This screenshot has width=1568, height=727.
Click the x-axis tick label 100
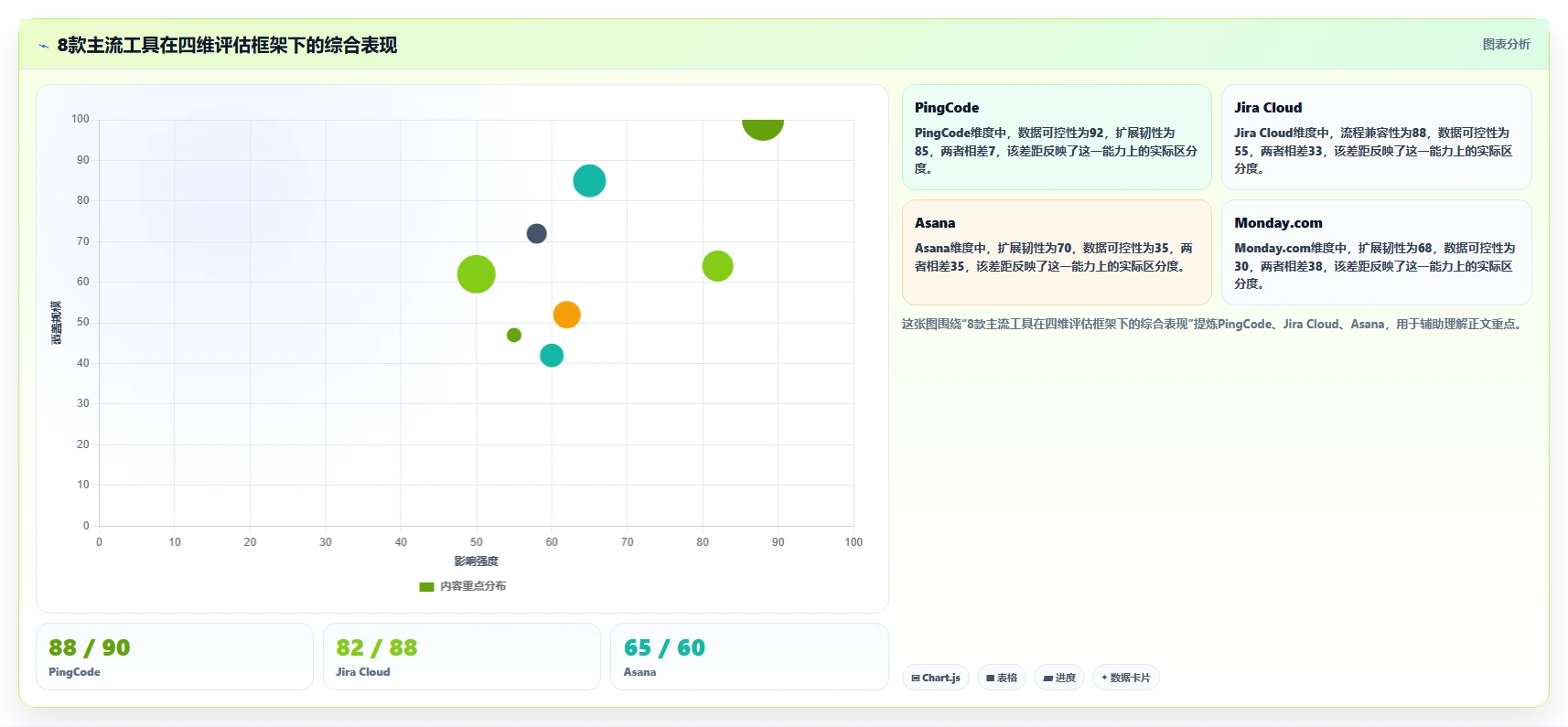pyautogui.click(x=854, y=542)
